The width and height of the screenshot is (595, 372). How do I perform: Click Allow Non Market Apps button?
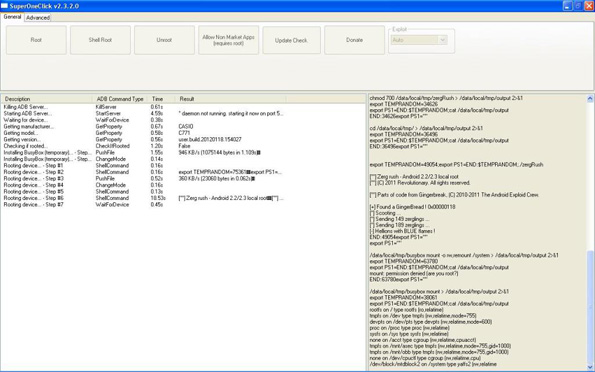[228, 40]
